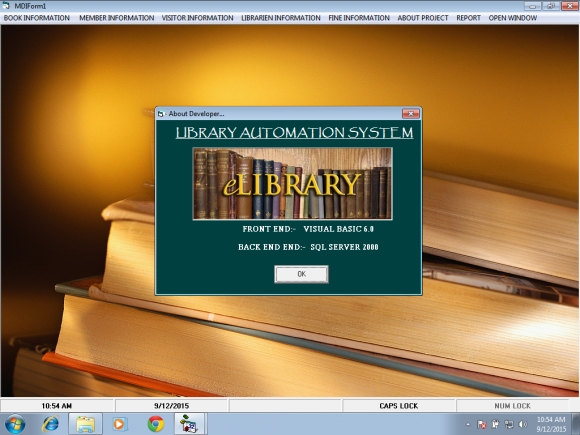Restore down the MDIForm1 window

point(551,6)
